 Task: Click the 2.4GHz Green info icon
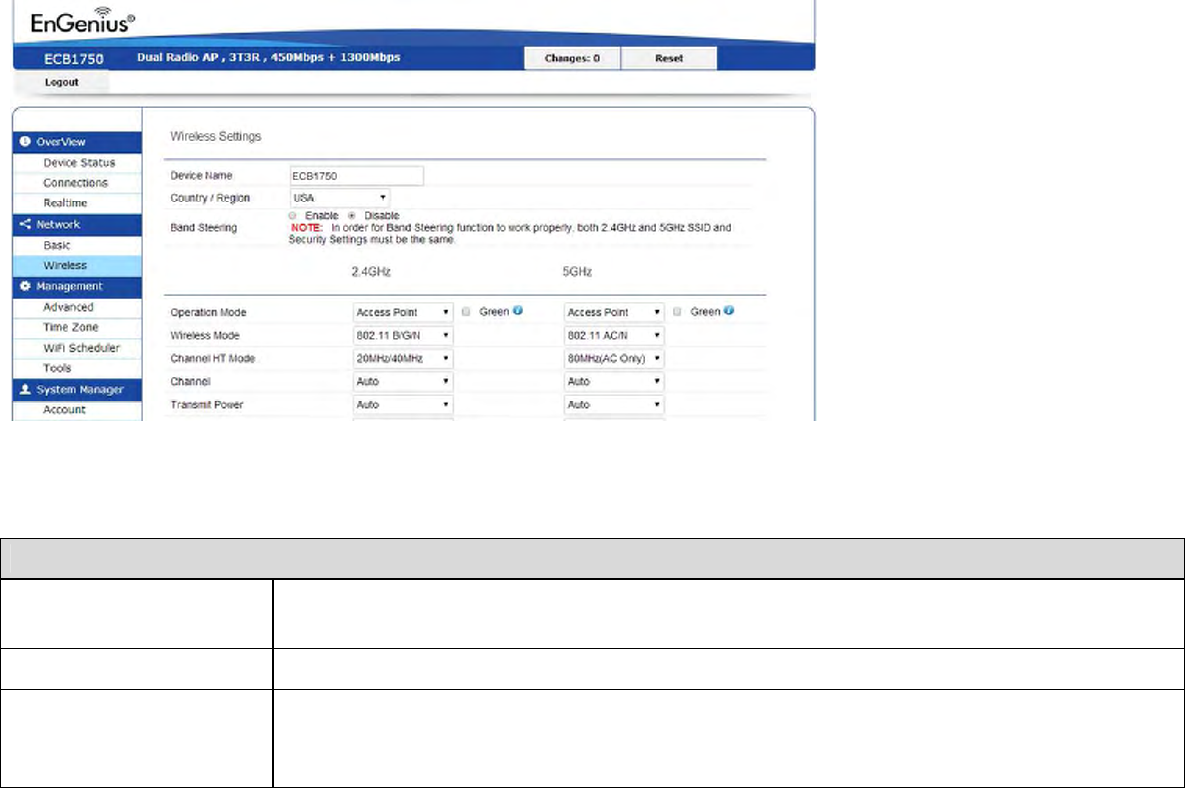(518, 311)
